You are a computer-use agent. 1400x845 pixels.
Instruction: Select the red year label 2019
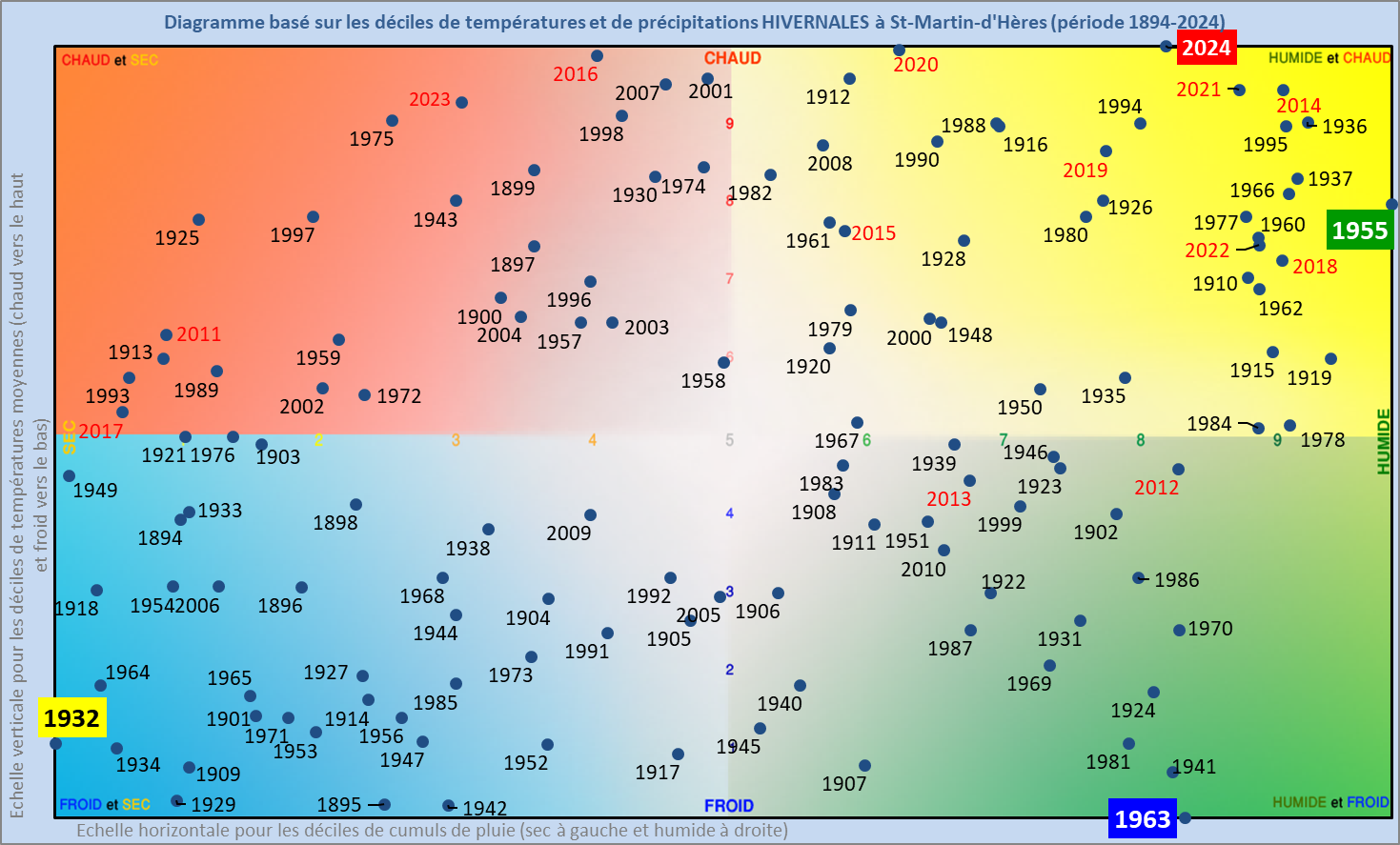[x=1086, y=171]
